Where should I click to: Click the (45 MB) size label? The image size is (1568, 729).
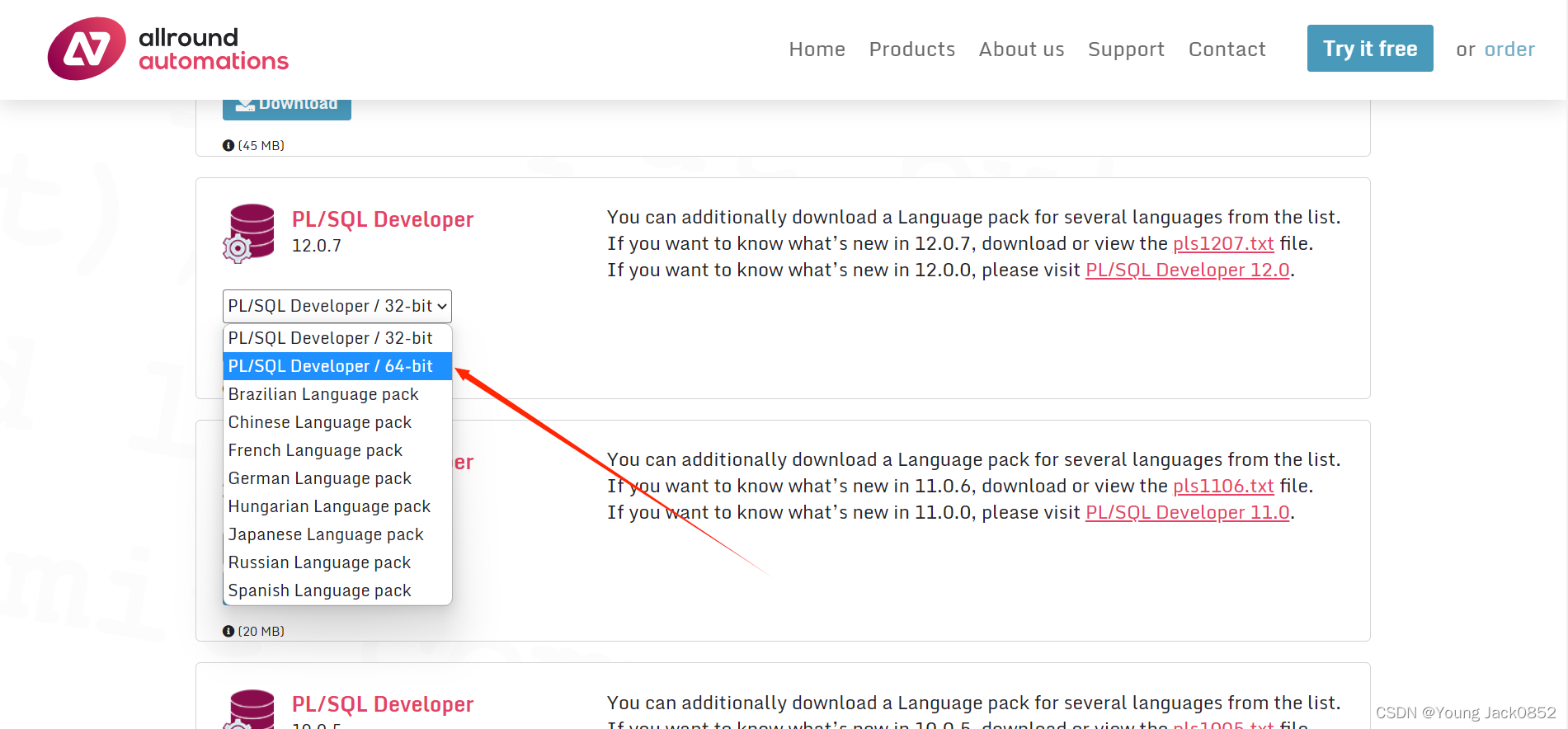coord(261,145)
